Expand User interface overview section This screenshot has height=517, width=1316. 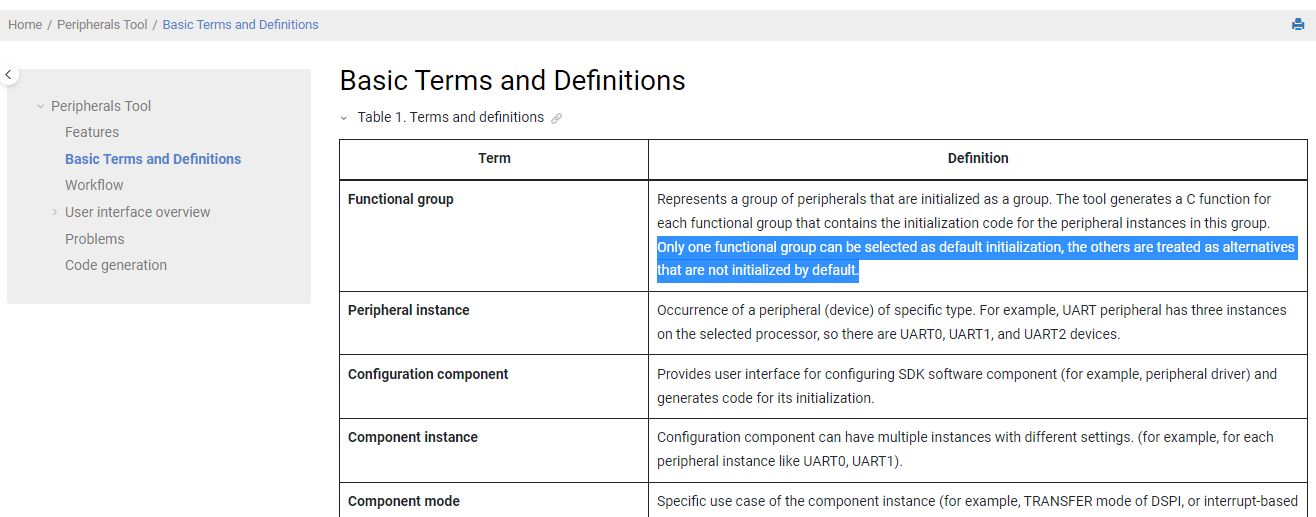(x=55, y=212)
